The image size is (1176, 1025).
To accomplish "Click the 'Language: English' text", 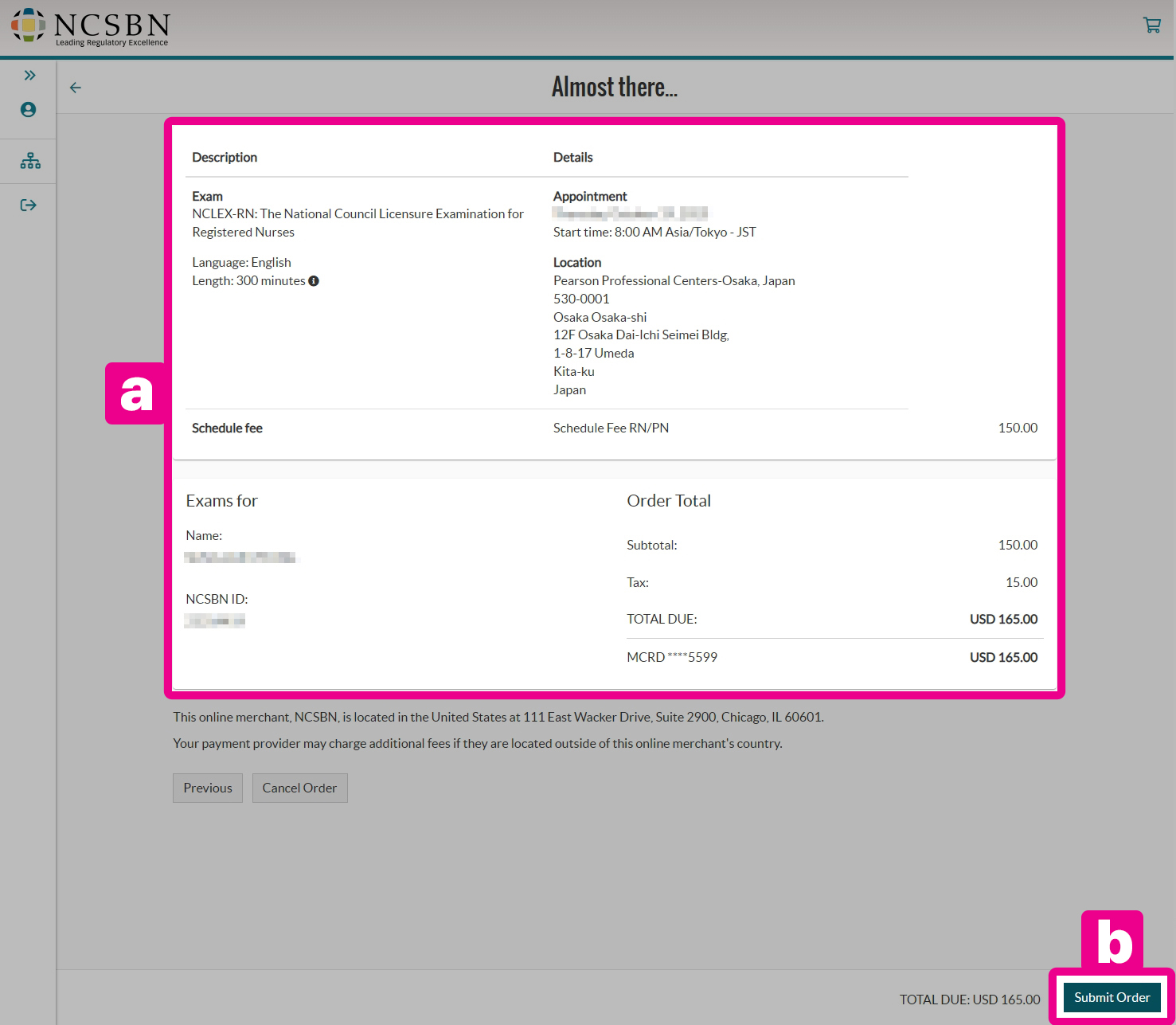I will [x=241, y=263].
